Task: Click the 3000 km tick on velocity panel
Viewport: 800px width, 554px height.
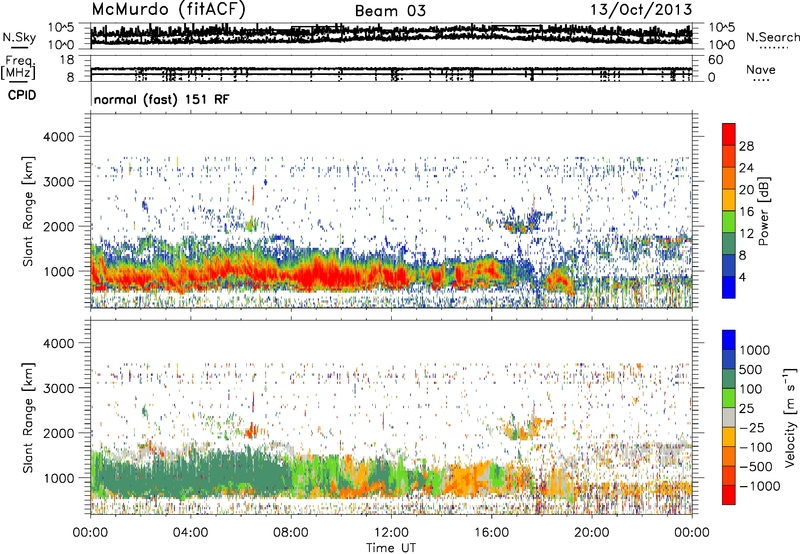Action: (x=58, y=388)
